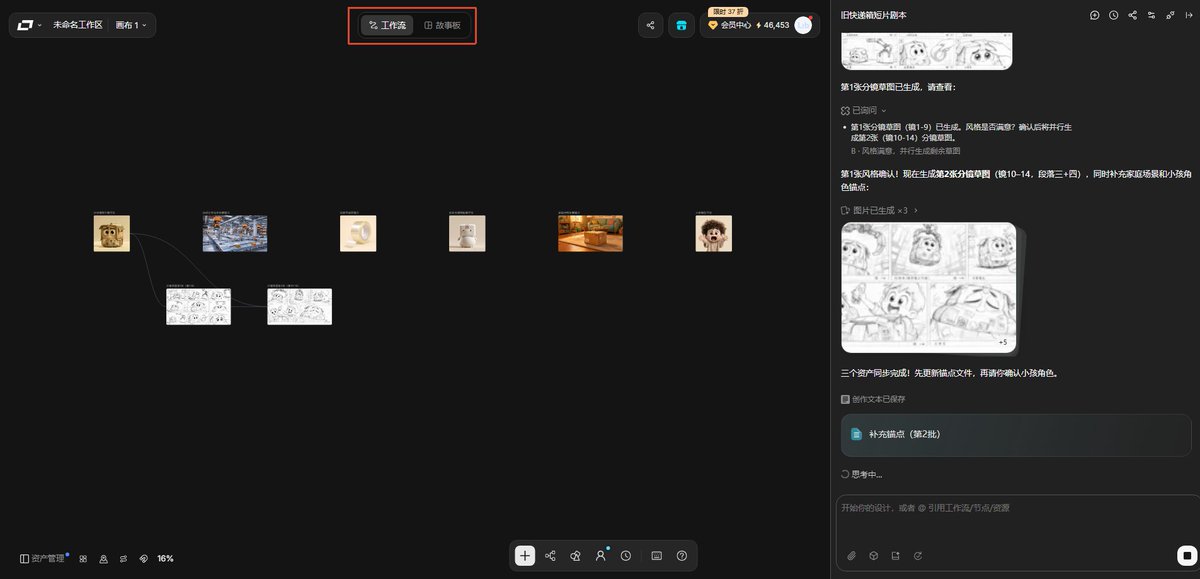
Task: Stop the generation with the stop button
Action: 1186,555
